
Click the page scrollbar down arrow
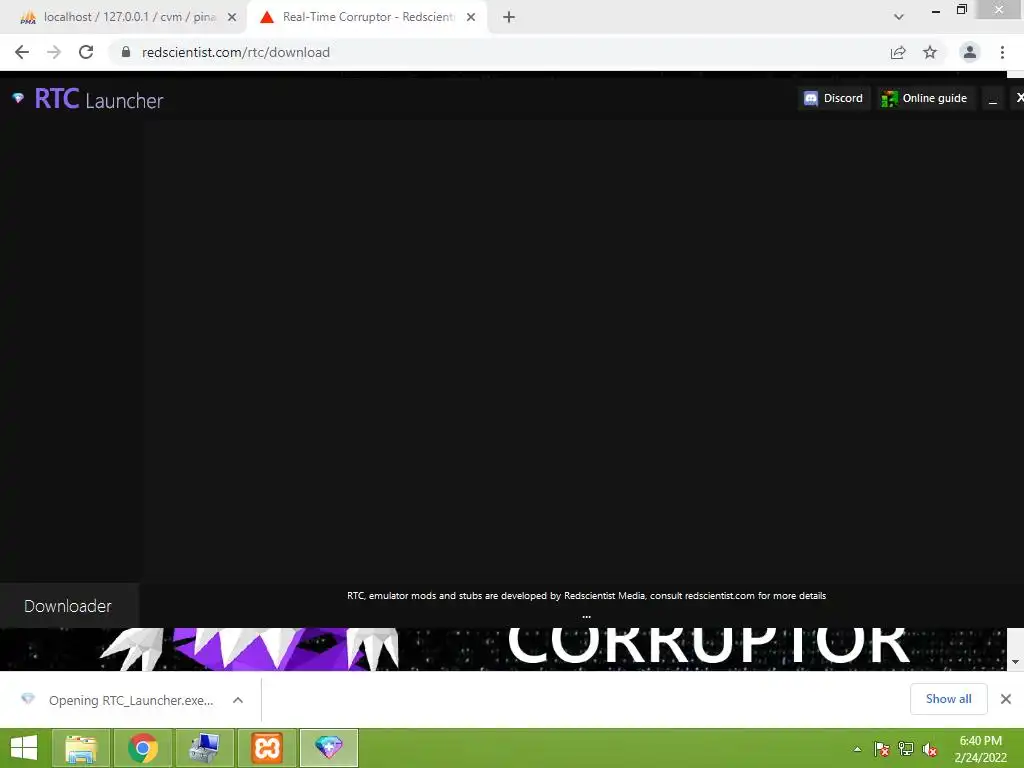[1016, 662]
